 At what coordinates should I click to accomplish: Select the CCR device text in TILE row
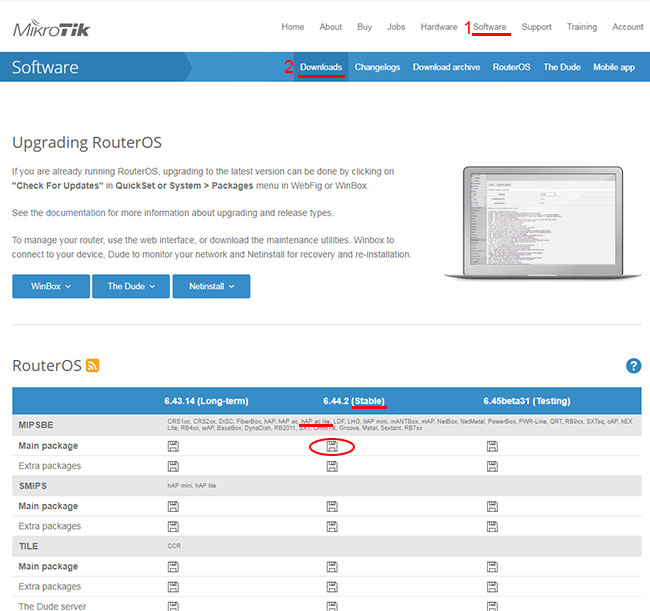pos(174,546)
